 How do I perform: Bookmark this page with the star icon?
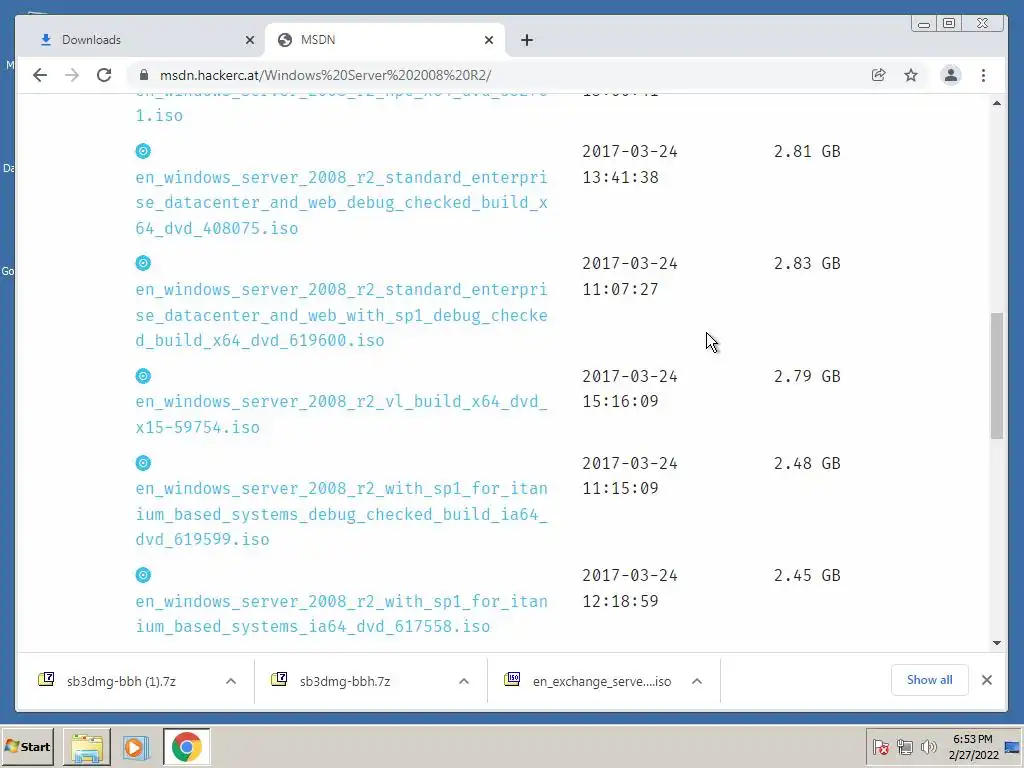point(911,75)
